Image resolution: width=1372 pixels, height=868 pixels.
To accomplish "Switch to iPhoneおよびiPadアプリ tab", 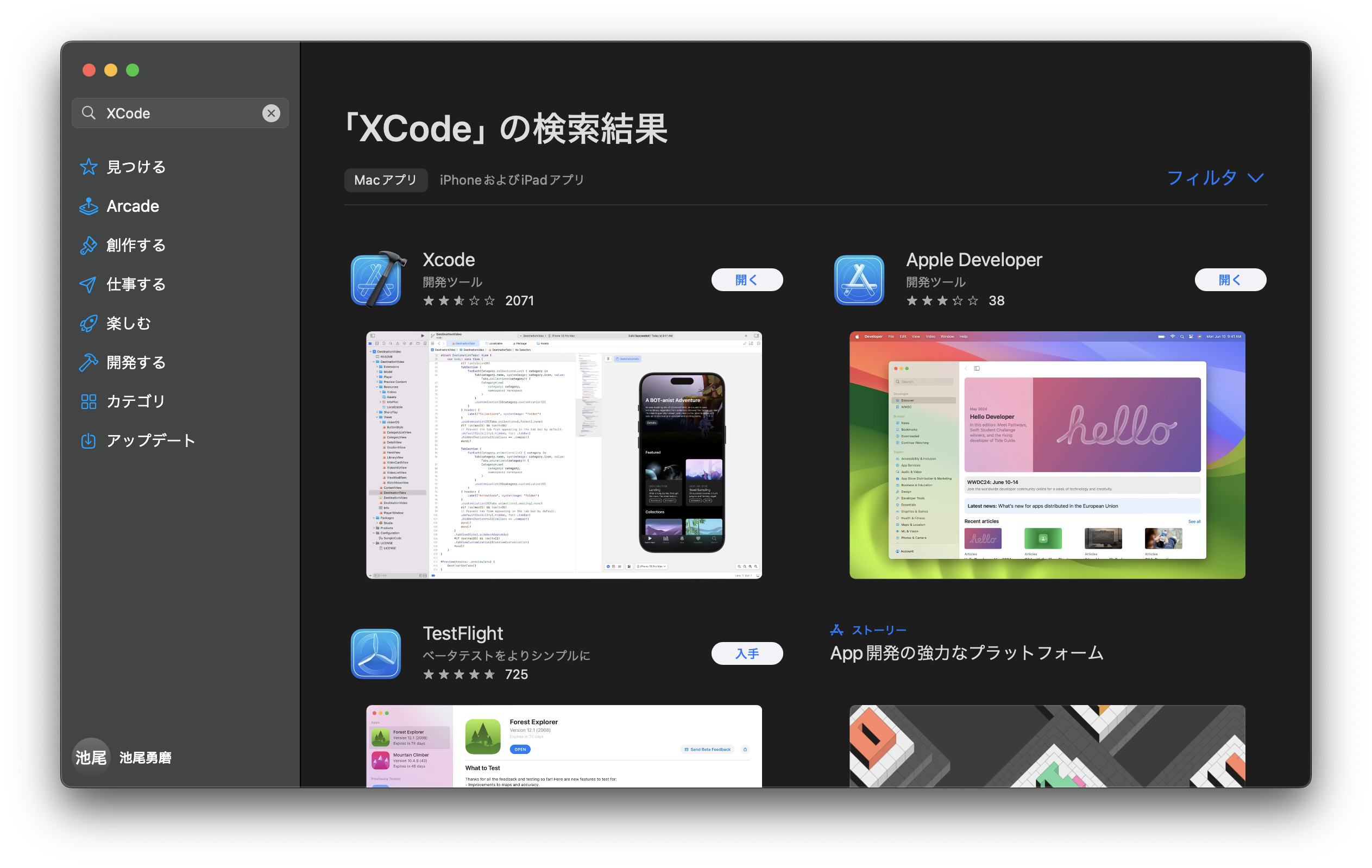I will [512, 180].
